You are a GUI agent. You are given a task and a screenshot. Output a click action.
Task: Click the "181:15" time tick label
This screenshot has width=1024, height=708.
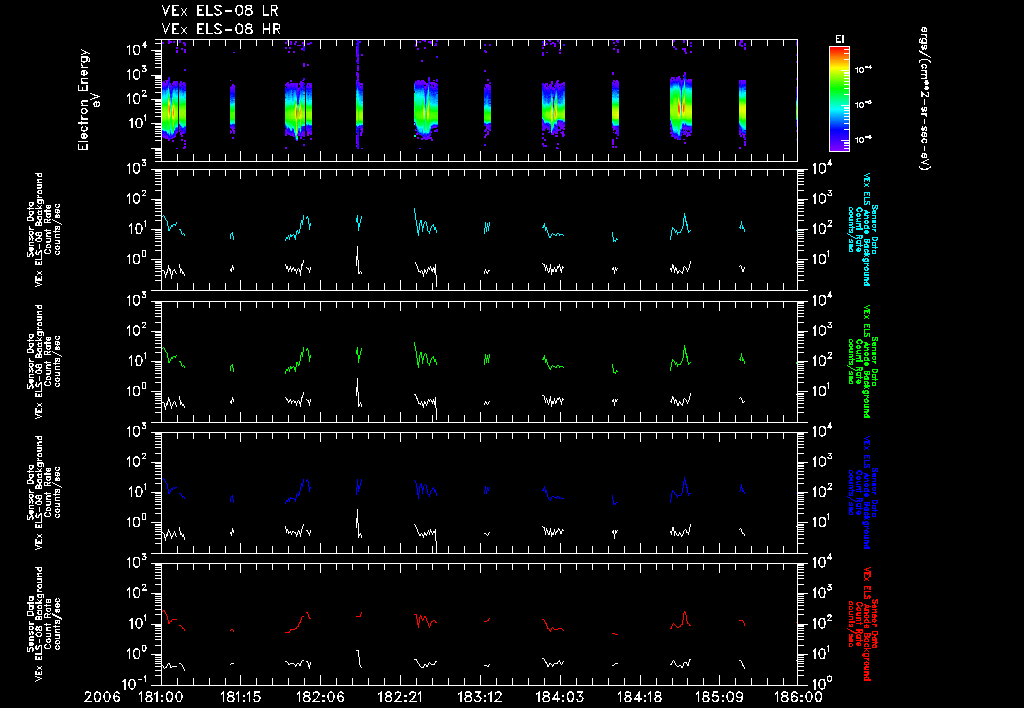click(240, 698)
